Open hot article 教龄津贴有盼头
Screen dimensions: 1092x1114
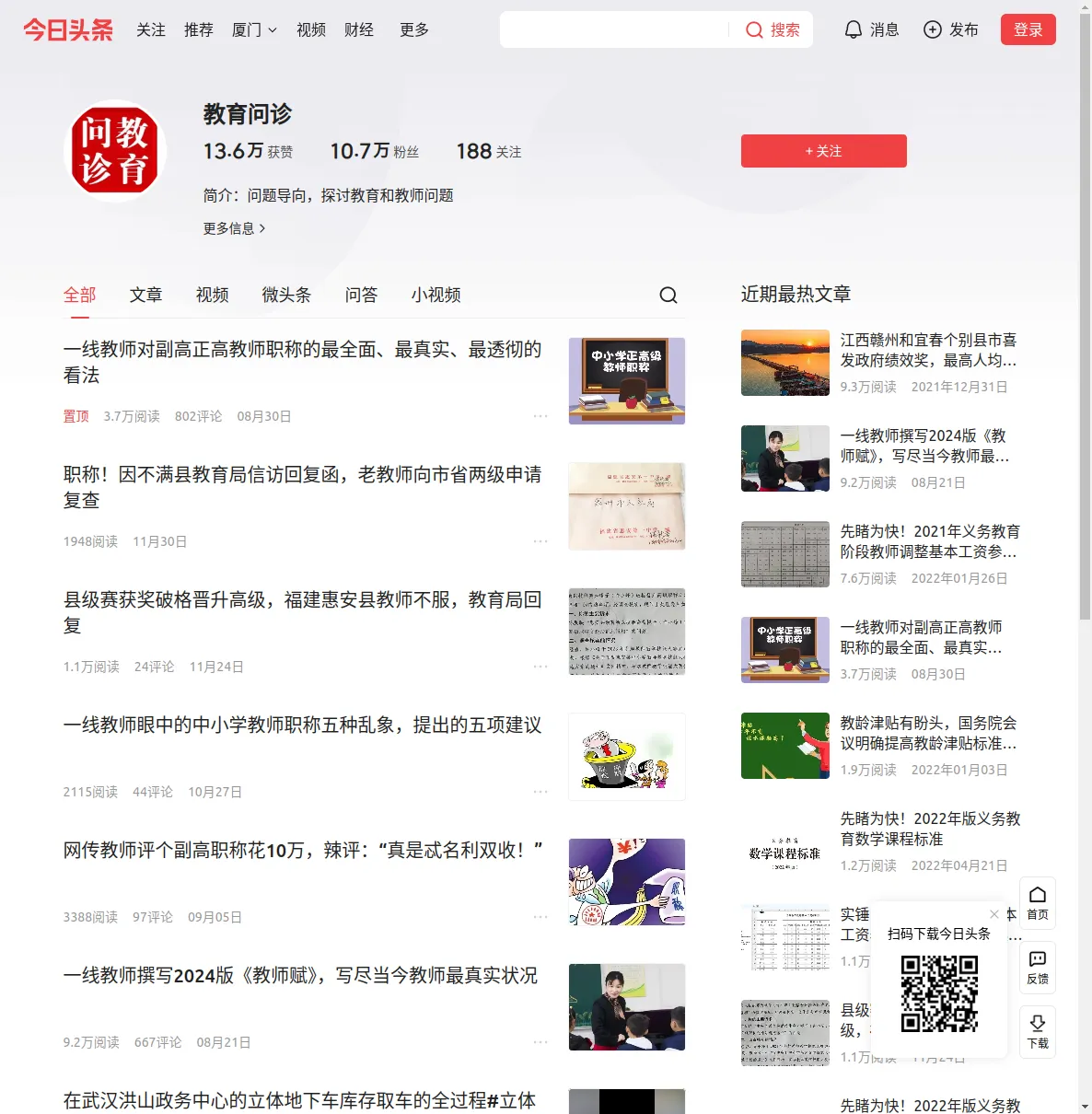[x=929, y=733]
